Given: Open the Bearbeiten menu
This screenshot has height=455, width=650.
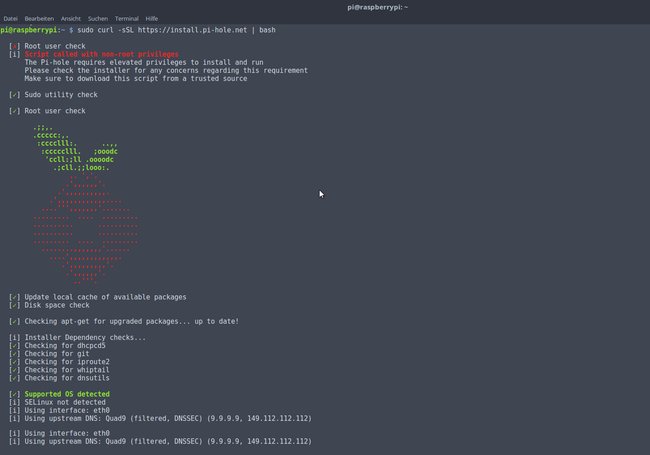Looking at the screenshot, I should (x=39, y=19).
